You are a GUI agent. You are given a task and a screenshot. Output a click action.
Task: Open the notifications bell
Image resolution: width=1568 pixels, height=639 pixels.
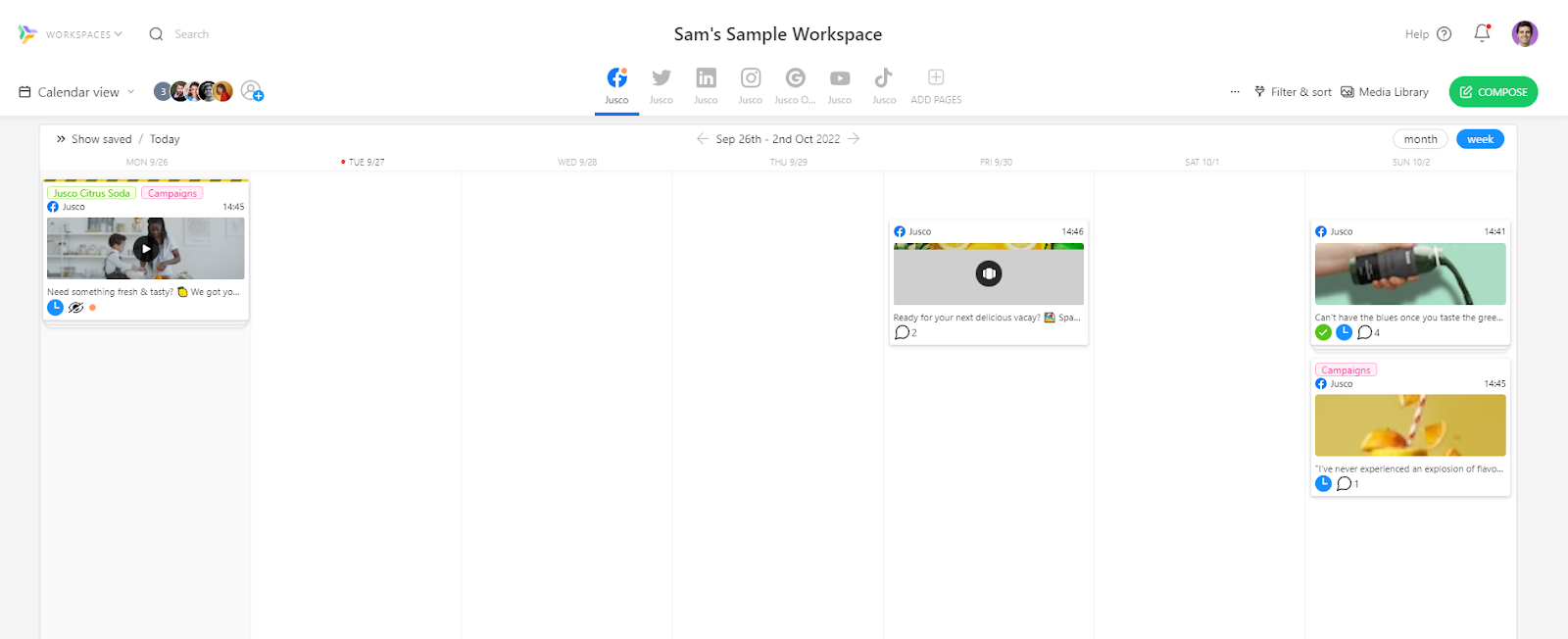(x=1482, y=33)
